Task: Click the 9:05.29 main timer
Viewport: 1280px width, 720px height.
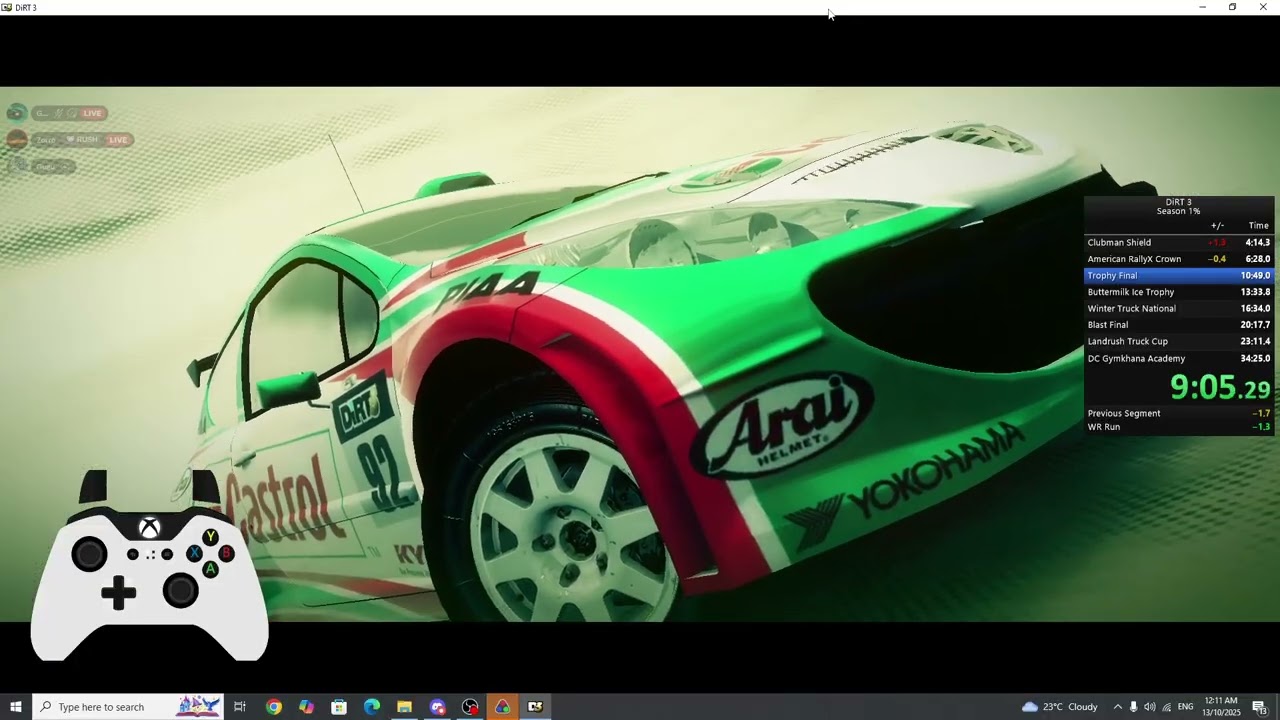Action: tap(1220, 387)
